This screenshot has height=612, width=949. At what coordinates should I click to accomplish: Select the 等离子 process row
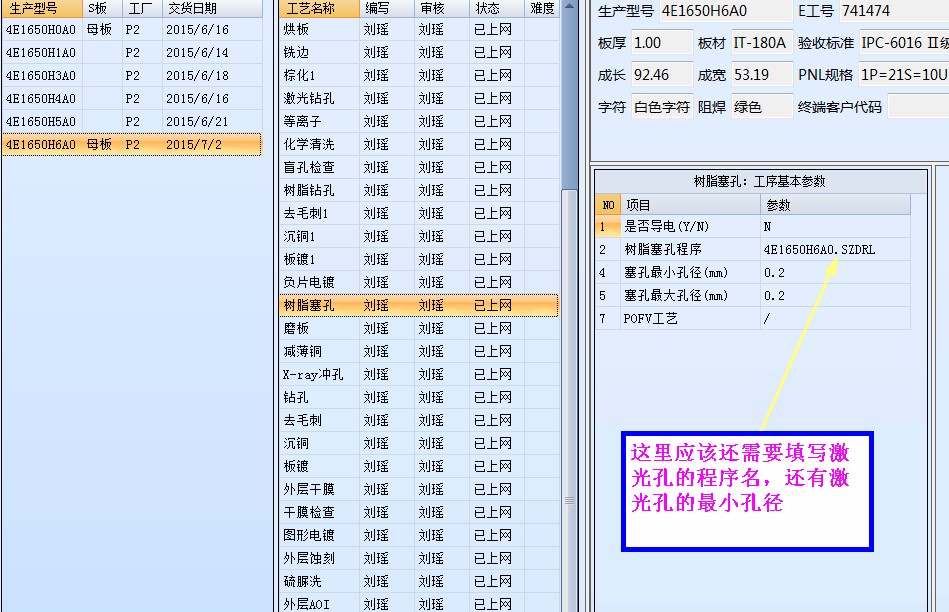(x=419, y=122)
